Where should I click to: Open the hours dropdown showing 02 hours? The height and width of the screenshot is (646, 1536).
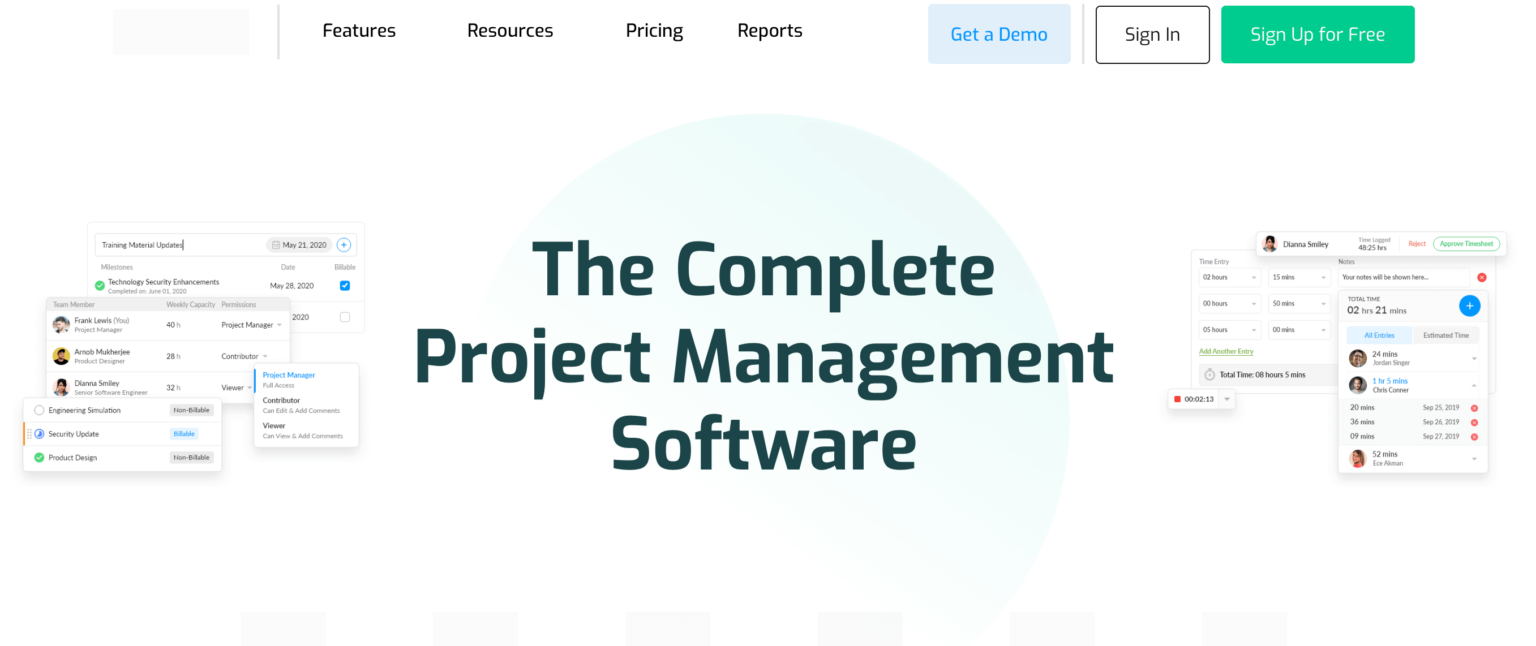[1230, 277]
